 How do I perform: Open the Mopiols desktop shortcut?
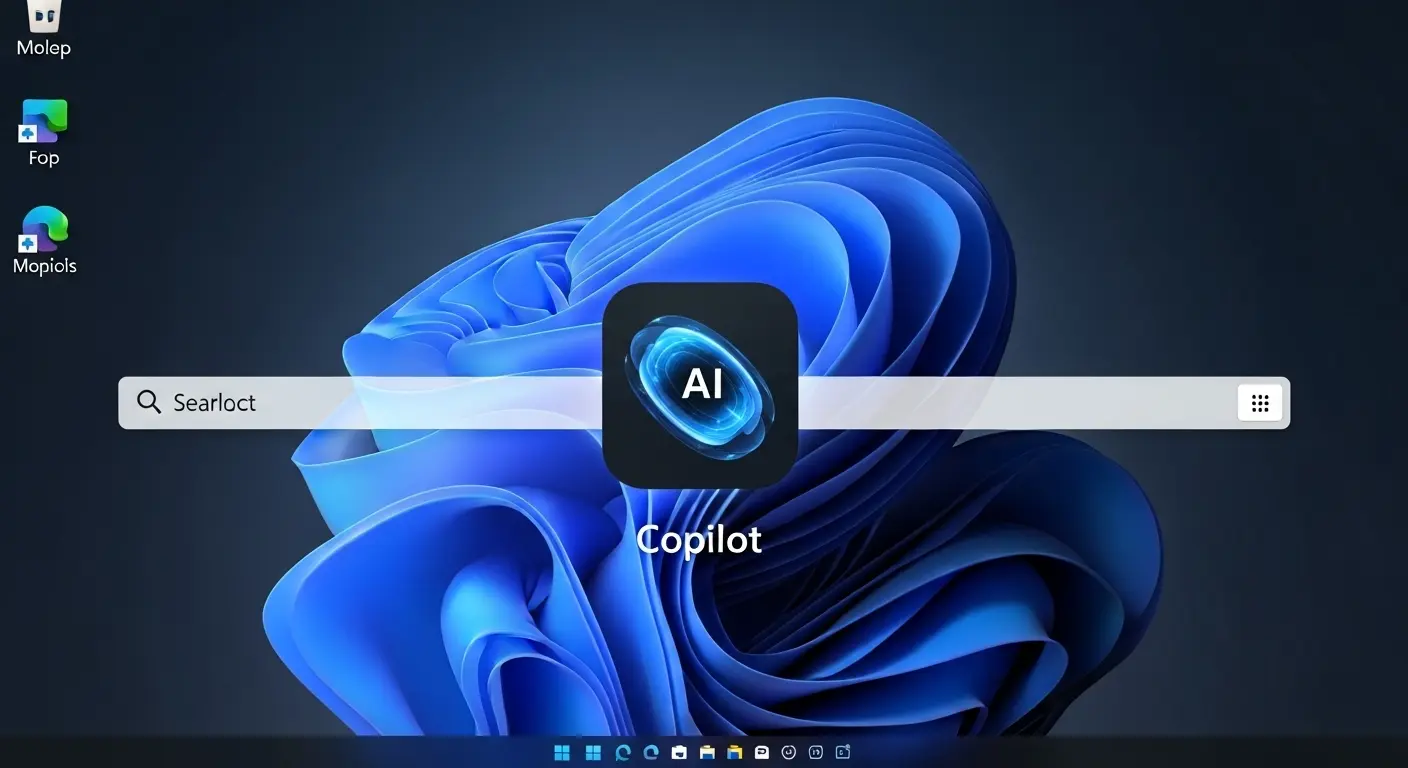44,240
